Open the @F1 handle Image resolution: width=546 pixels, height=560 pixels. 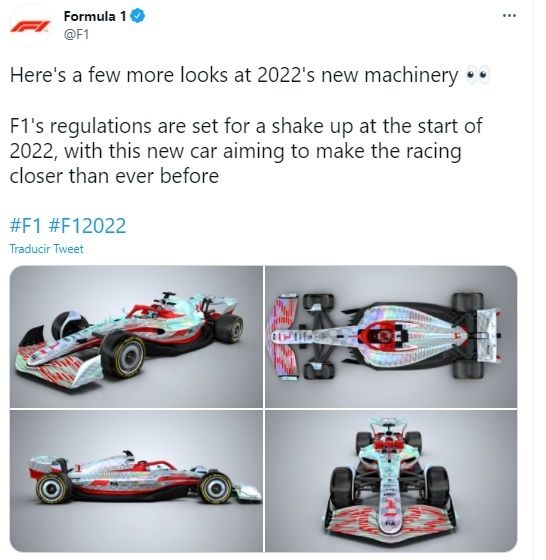point(76,34)
